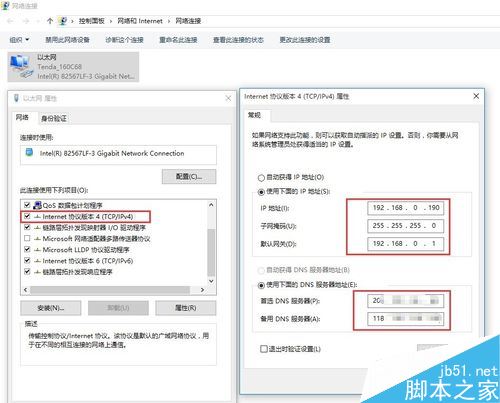The height and width of the screenshot is (403, 500).
Task: Click the 安装(N)... button
Action: pos(51,308)
